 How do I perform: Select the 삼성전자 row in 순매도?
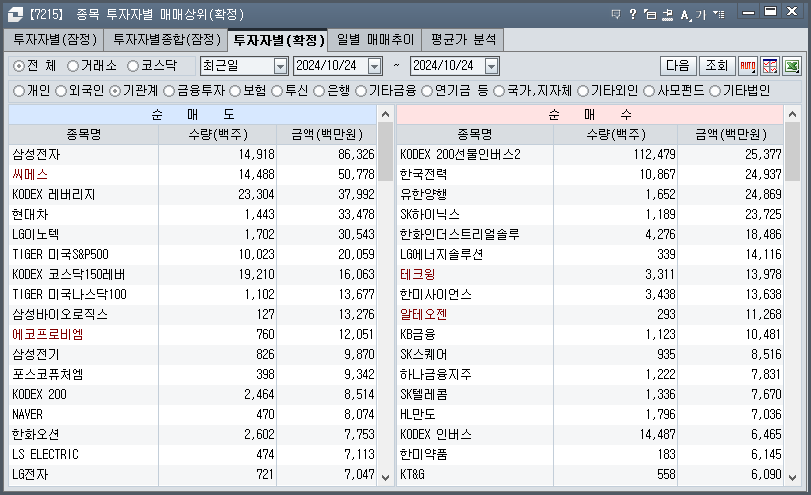click(x=192, y=154)
